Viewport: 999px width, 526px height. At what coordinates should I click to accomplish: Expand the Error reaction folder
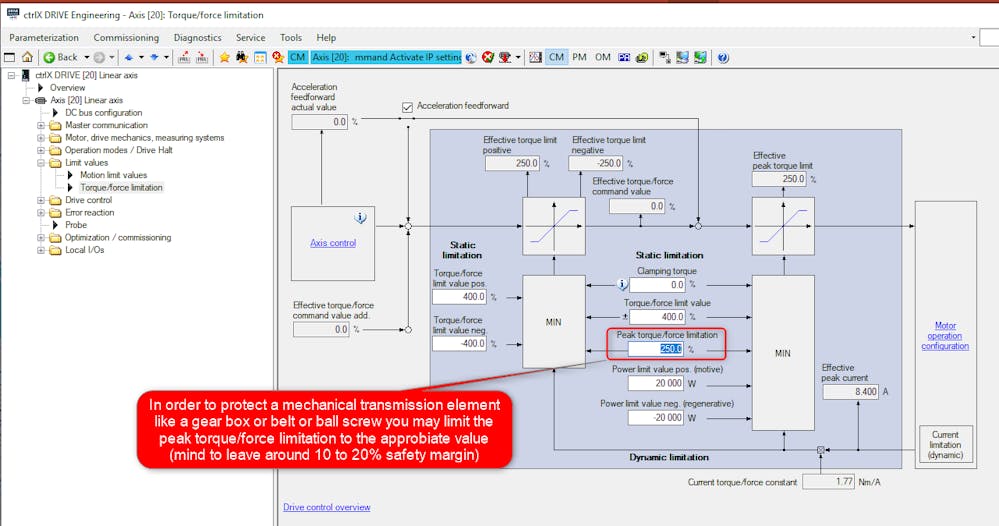41,213
